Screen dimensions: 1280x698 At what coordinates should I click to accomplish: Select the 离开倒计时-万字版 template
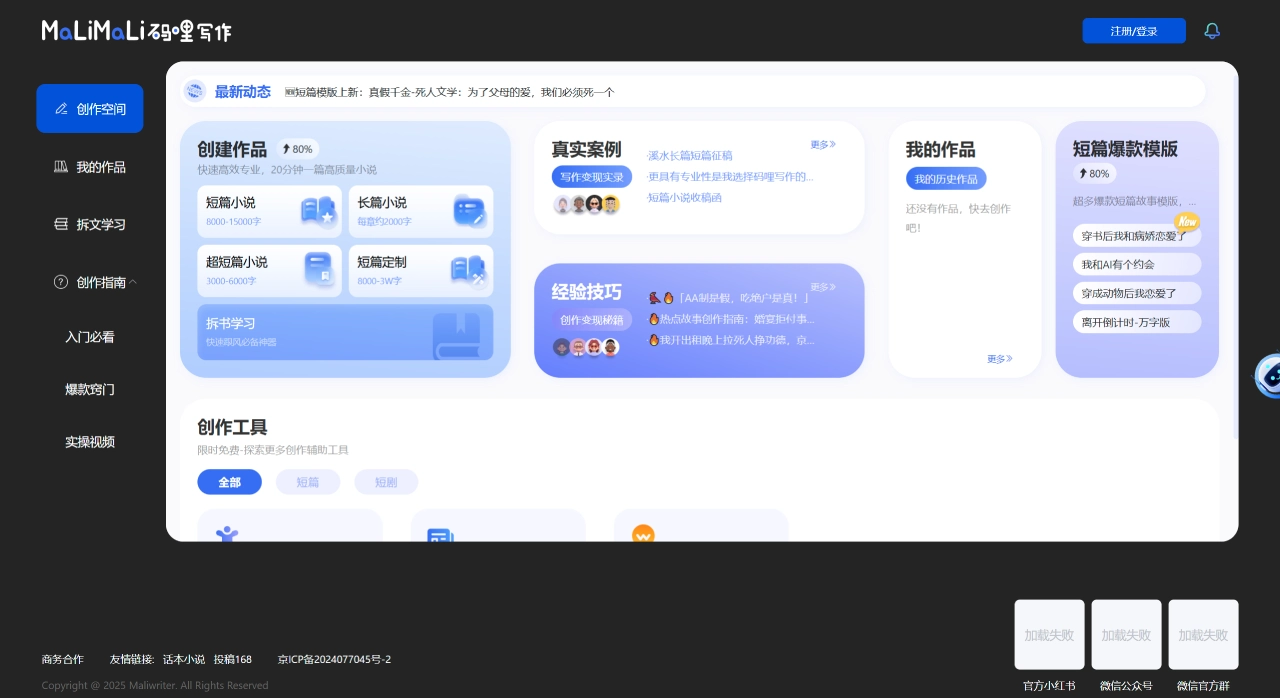(1136, 322)
